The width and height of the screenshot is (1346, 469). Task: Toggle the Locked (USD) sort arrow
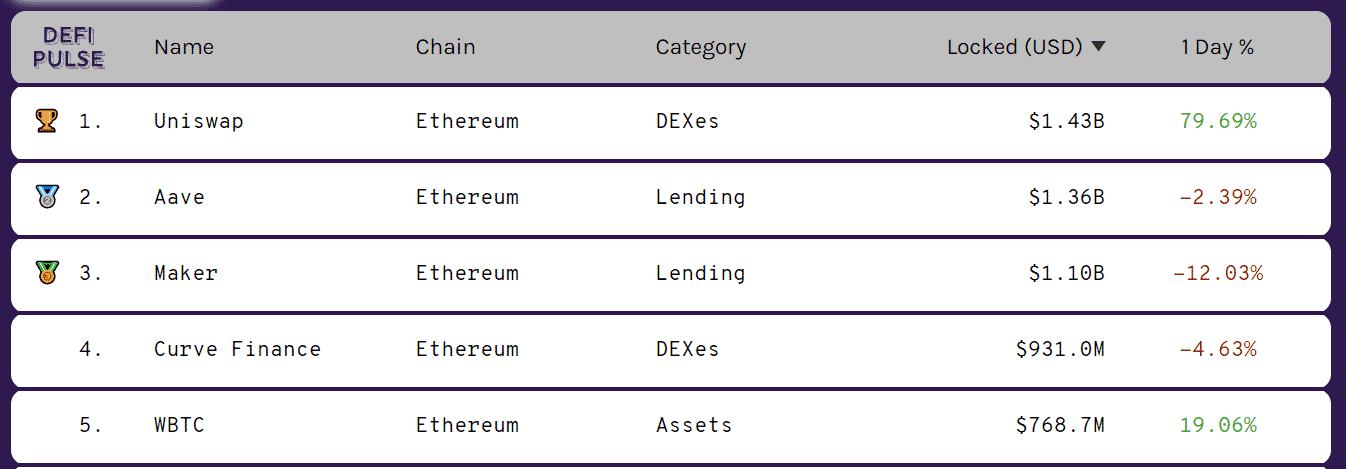point(1099,47)
